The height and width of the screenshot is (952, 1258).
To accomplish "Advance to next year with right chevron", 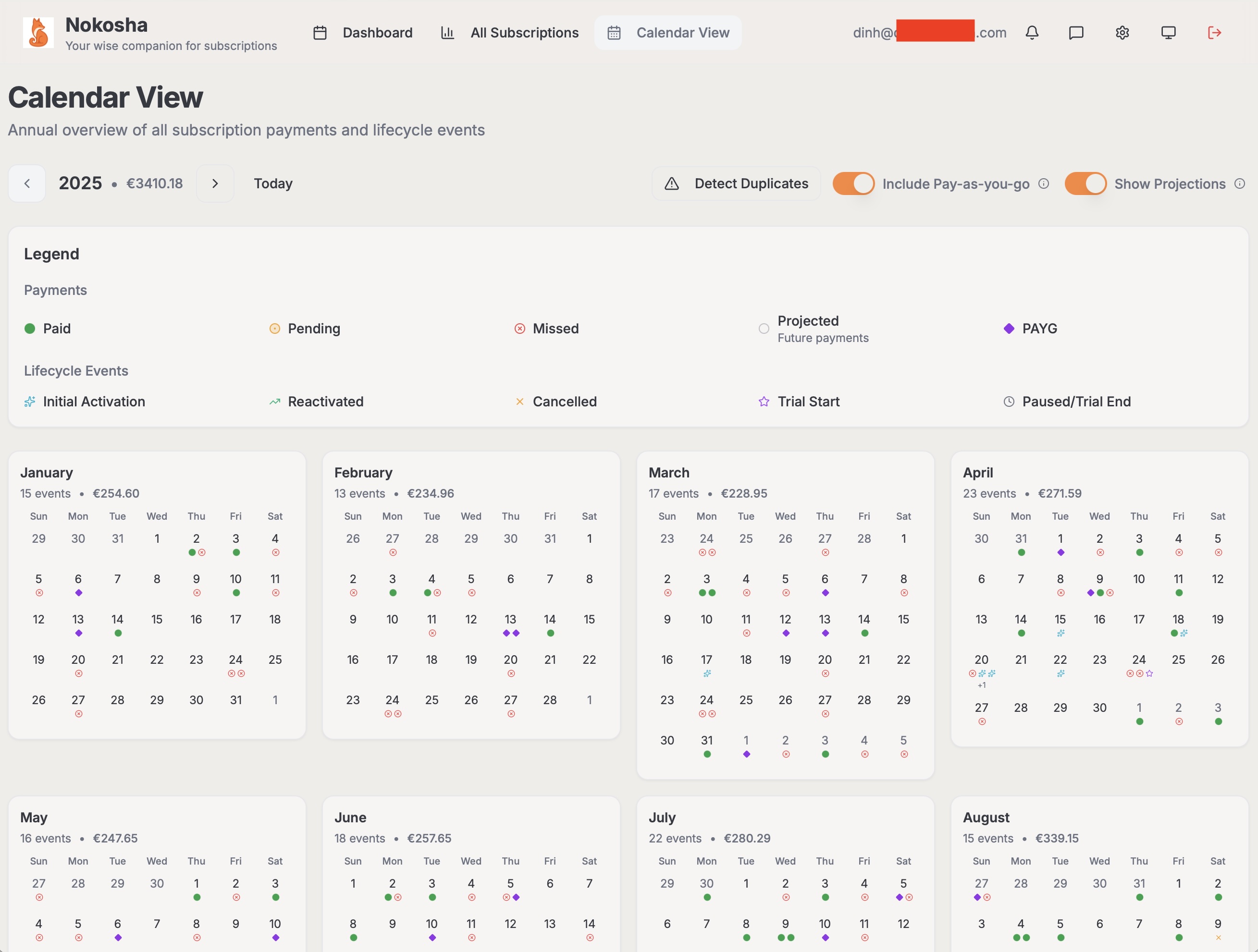I will pos(215,183).
